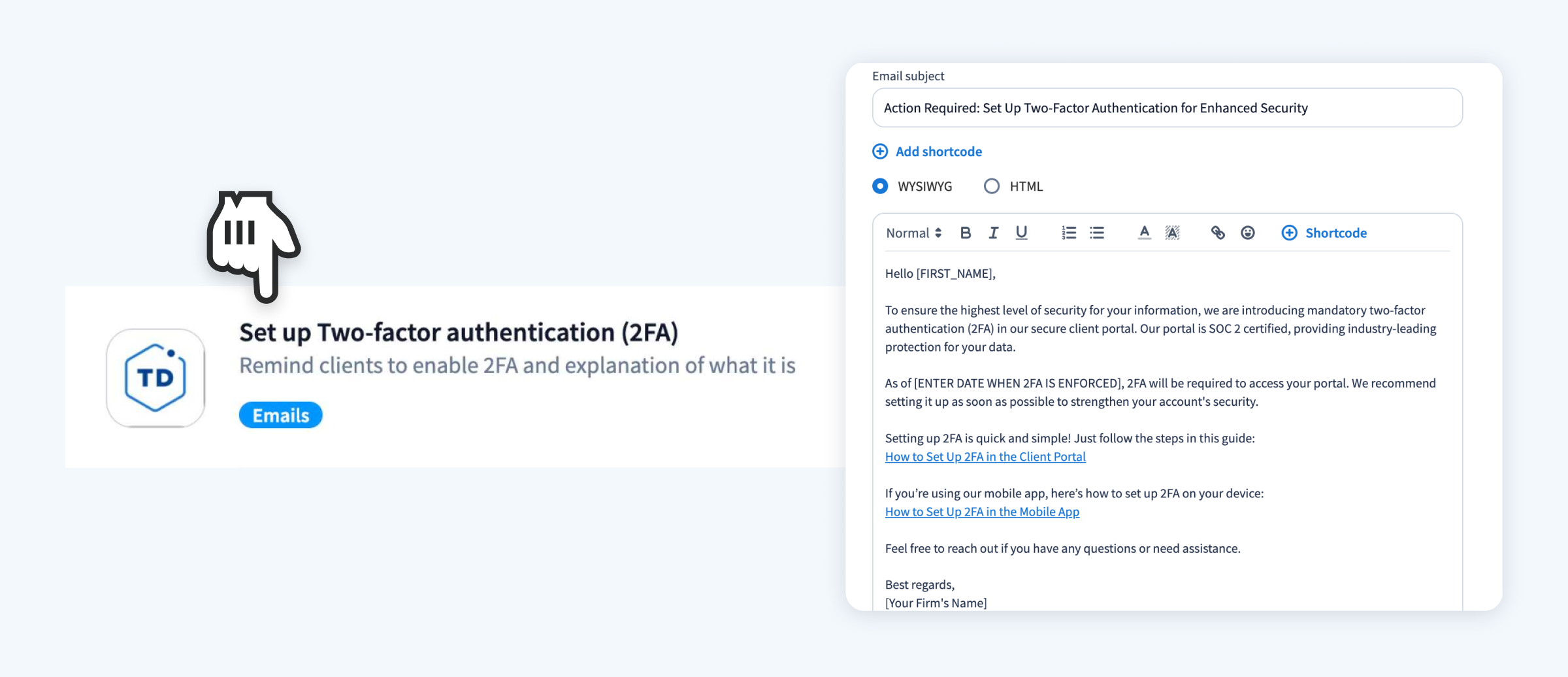Viewport: 1568px width, 677px height.
Task: Open the emoji picker
Action: click(x=1248, y=233)
